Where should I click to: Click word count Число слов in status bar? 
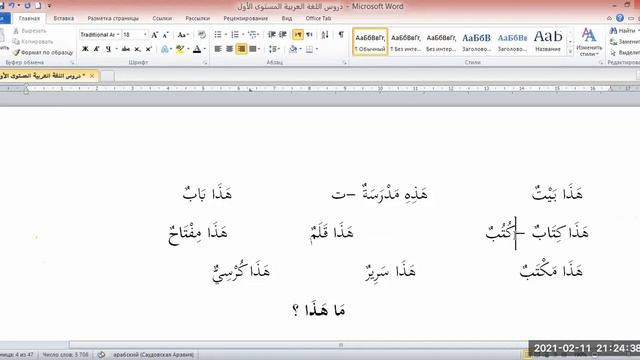point(65,355)
